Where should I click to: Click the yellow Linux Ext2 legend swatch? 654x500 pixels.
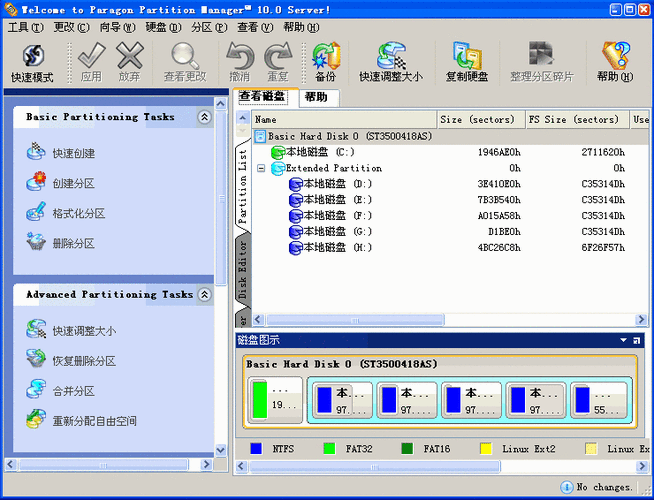click(x=486, y=449)
